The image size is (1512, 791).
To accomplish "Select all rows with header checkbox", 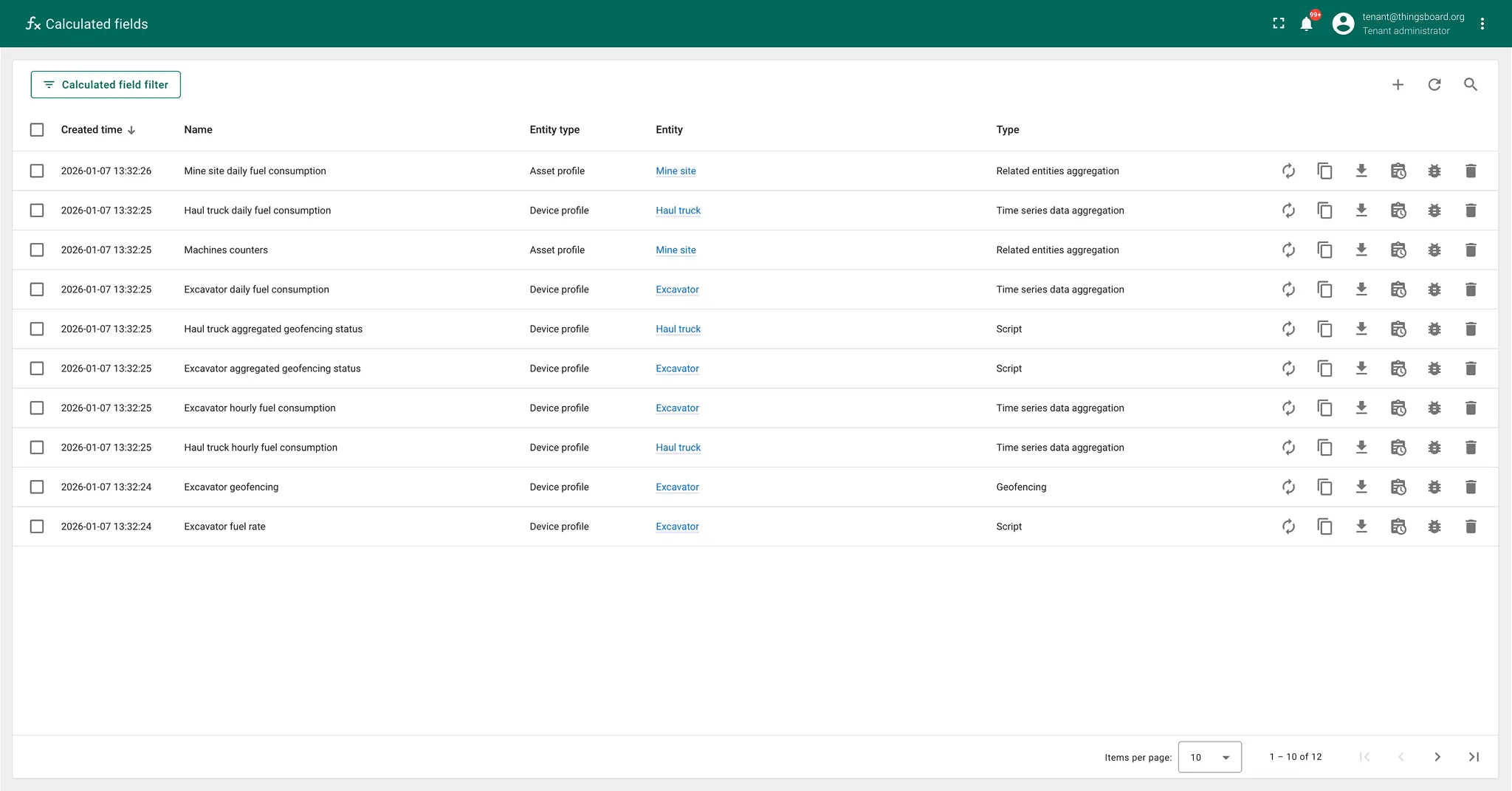I will 37,130.
